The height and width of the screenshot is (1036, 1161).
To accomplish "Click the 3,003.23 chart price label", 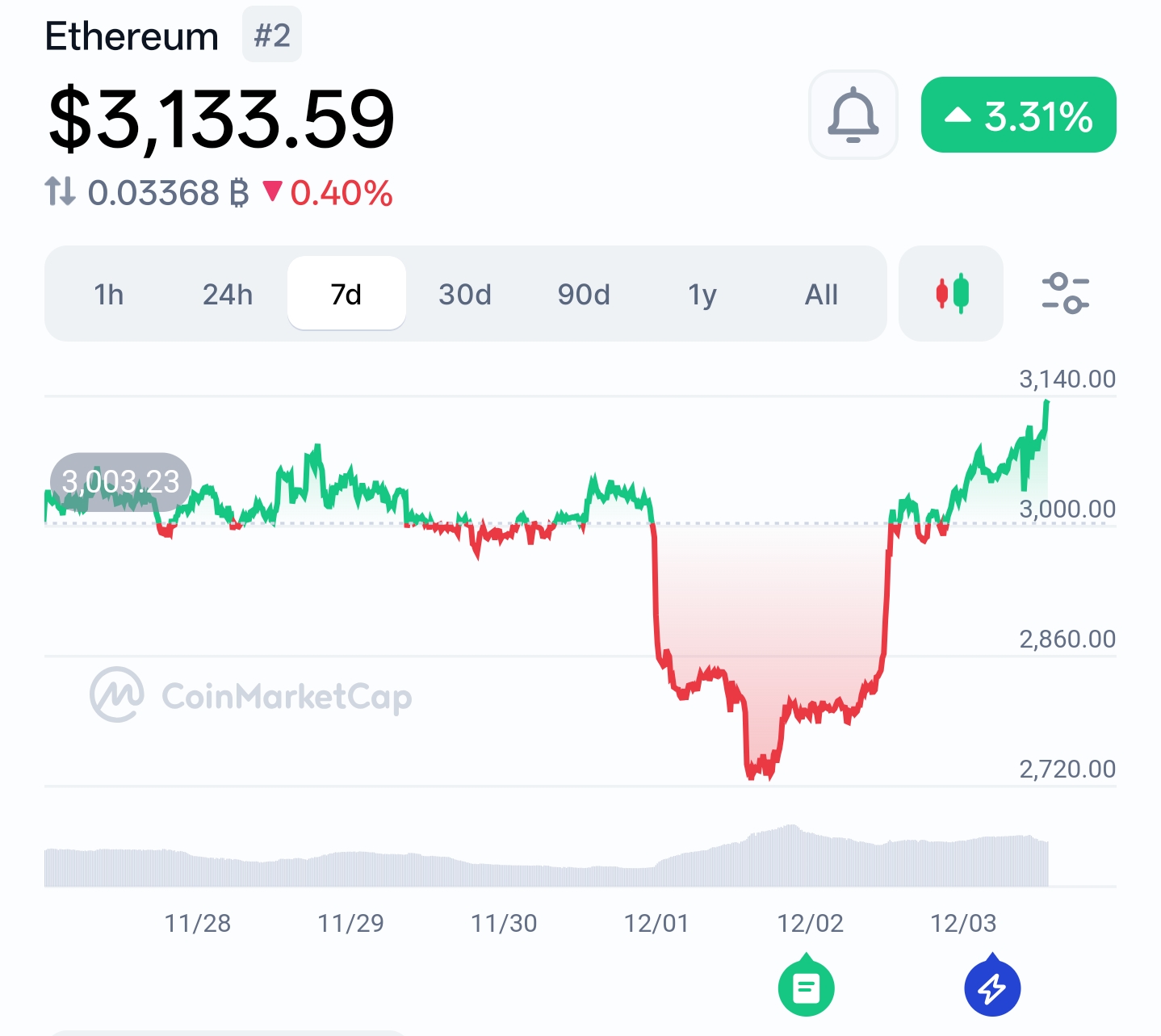I will pos(120,482).
